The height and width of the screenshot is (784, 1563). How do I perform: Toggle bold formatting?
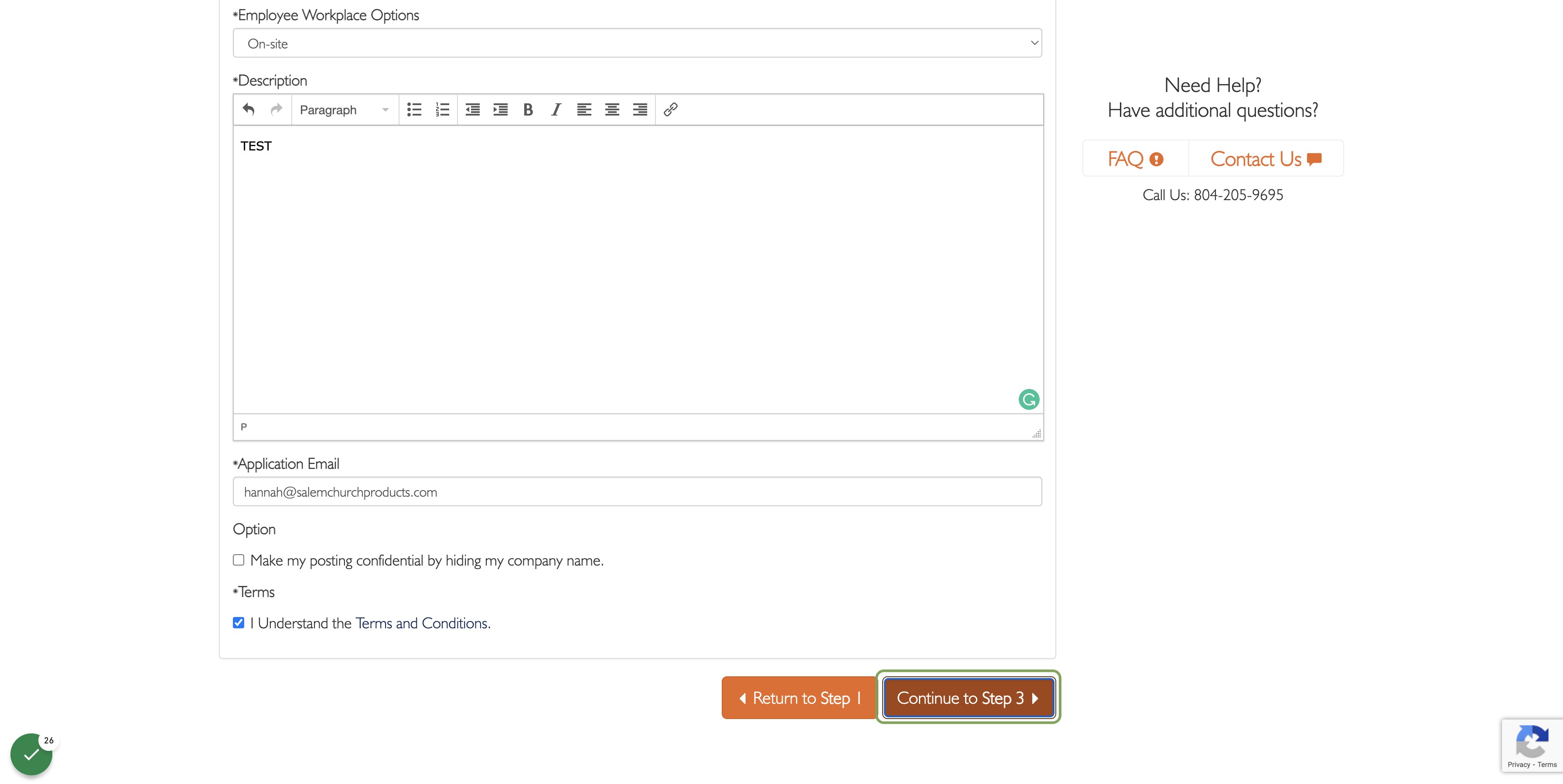[x=529, y=109]
